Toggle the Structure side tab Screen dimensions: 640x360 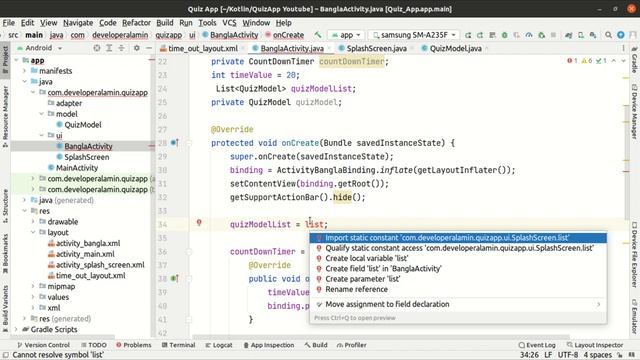[5, 206]
